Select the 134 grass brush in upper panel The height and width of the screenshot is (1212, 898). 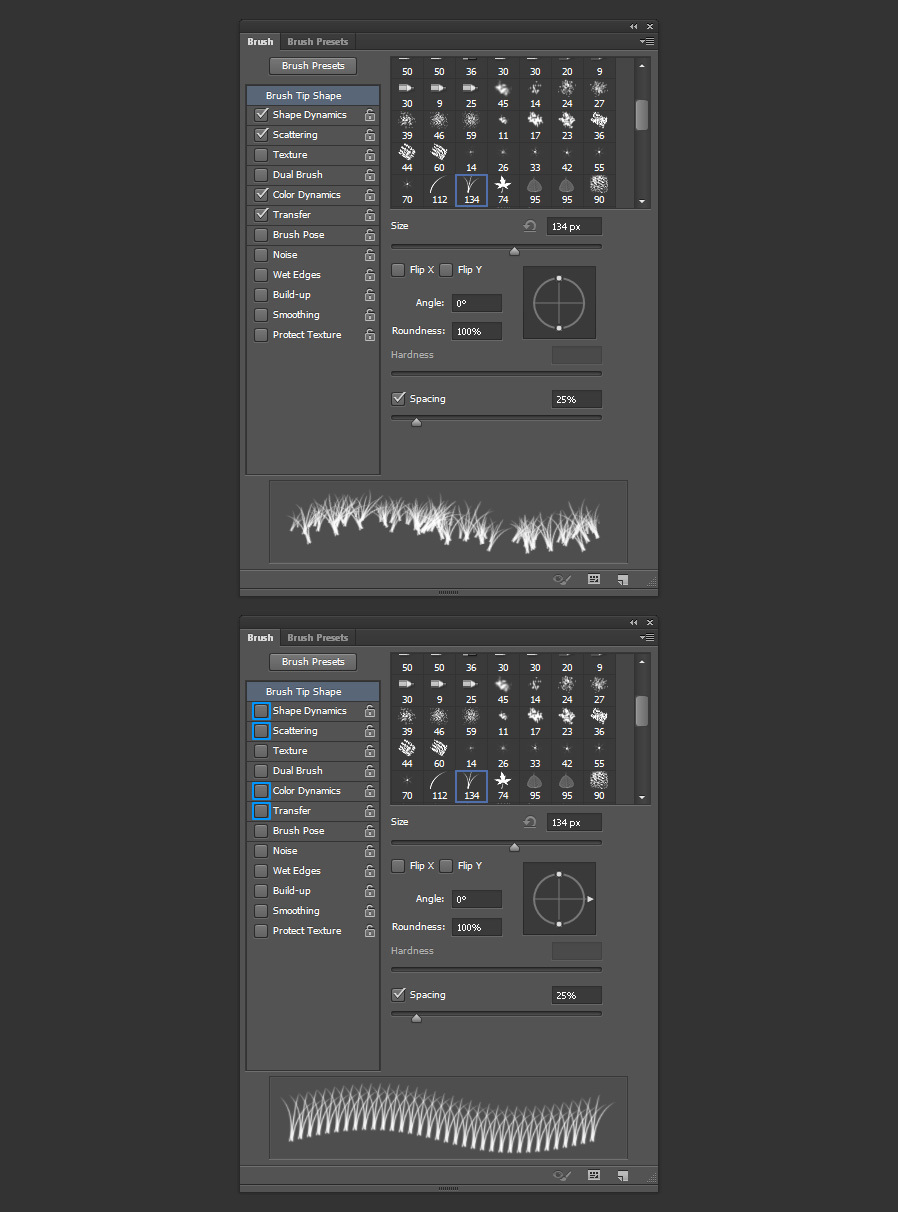(471, 190)
